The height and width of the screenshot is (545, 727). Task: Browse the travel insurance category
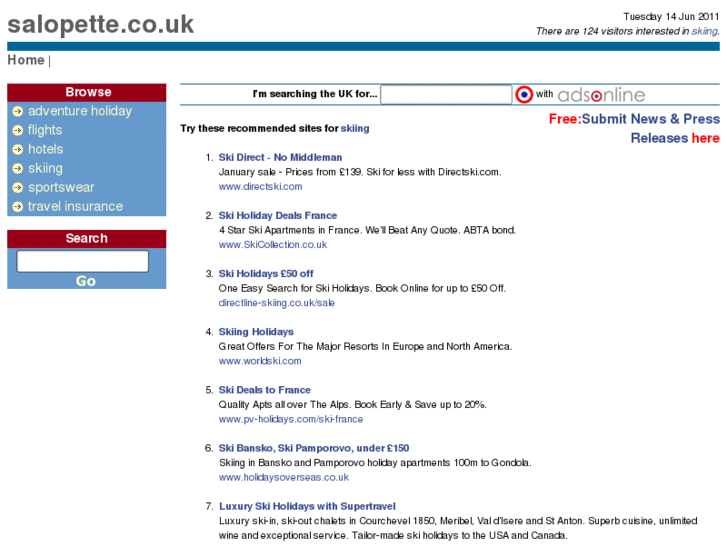76,206
